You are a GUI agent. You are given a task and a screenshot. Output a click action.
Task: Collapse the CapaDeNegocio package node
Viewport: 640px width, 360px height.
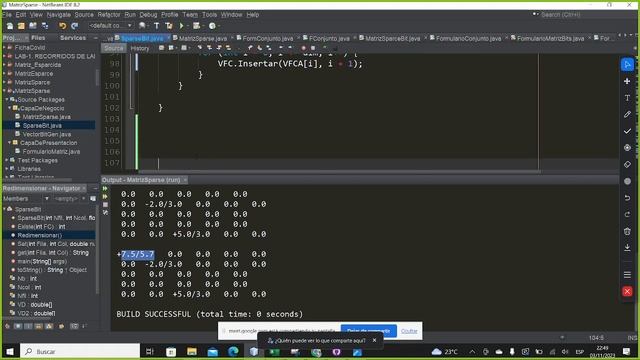click(9, 108)
